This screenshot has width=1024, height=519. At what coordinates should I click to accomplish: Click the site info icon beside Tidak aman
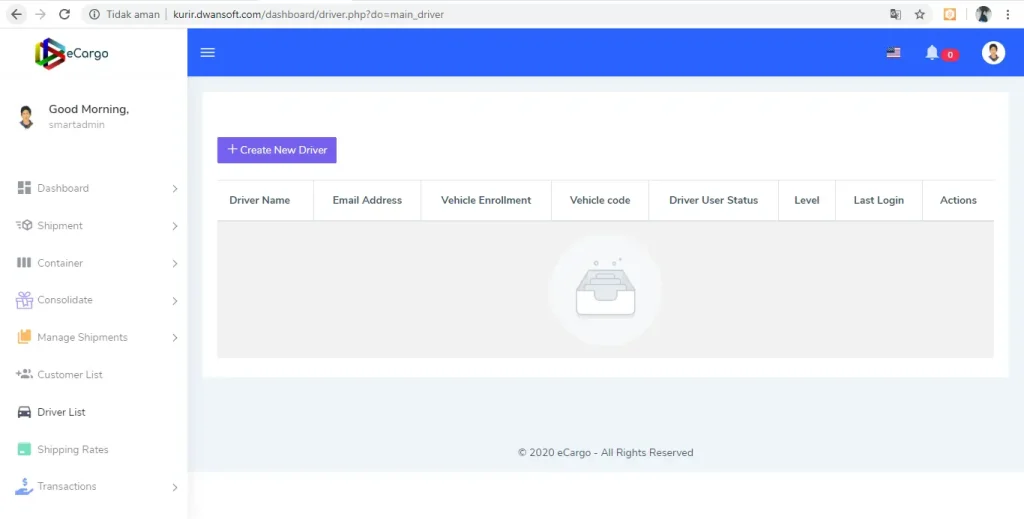(x=94, y=14)
